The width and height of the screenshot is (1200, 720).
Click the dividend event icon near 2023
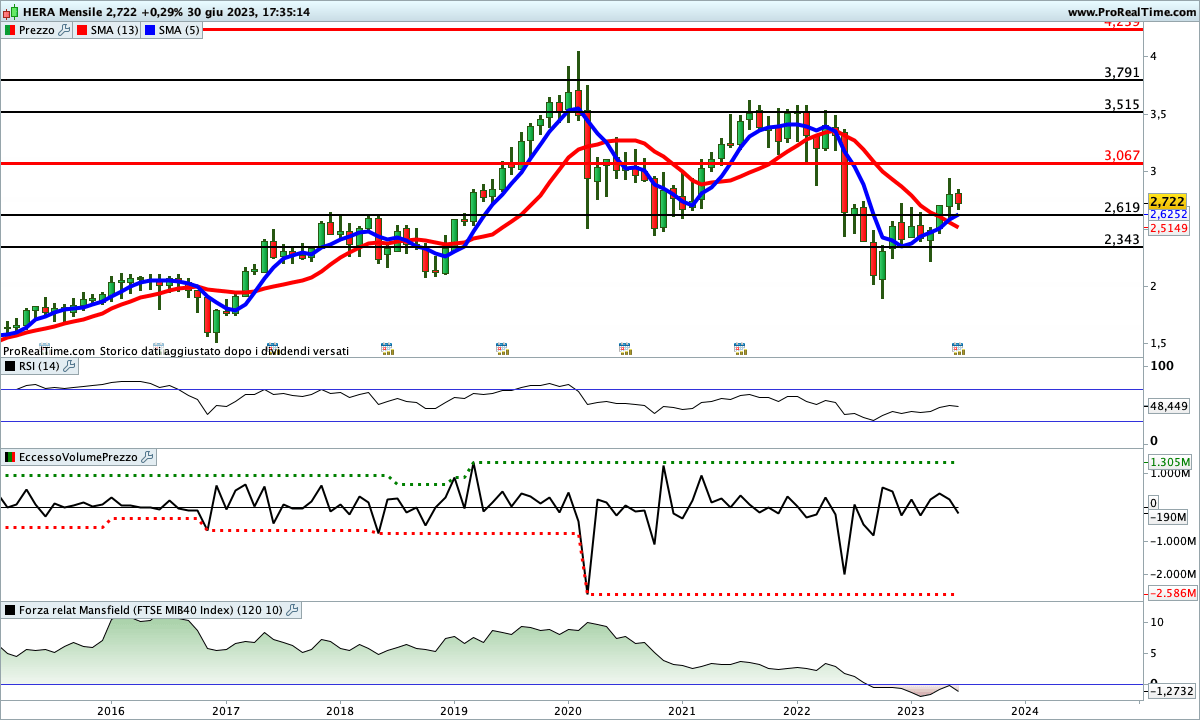[x=958, y=349]
